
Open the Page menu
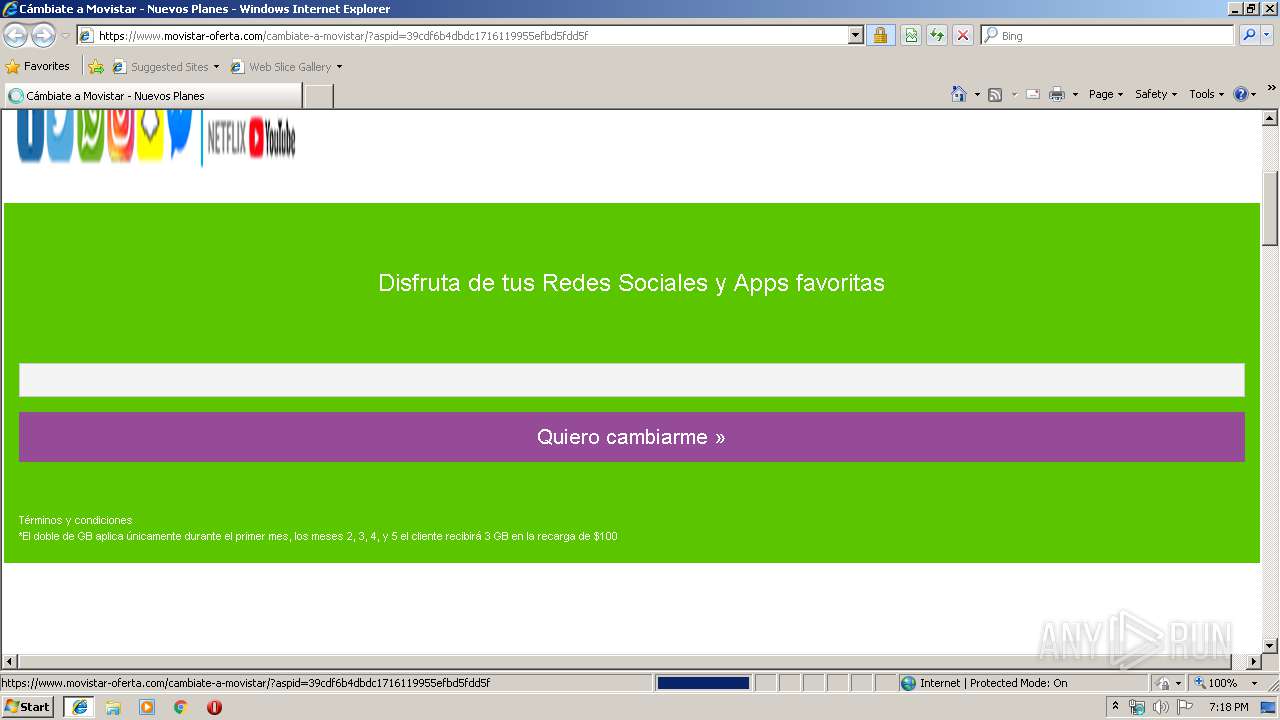point(1106,94)
